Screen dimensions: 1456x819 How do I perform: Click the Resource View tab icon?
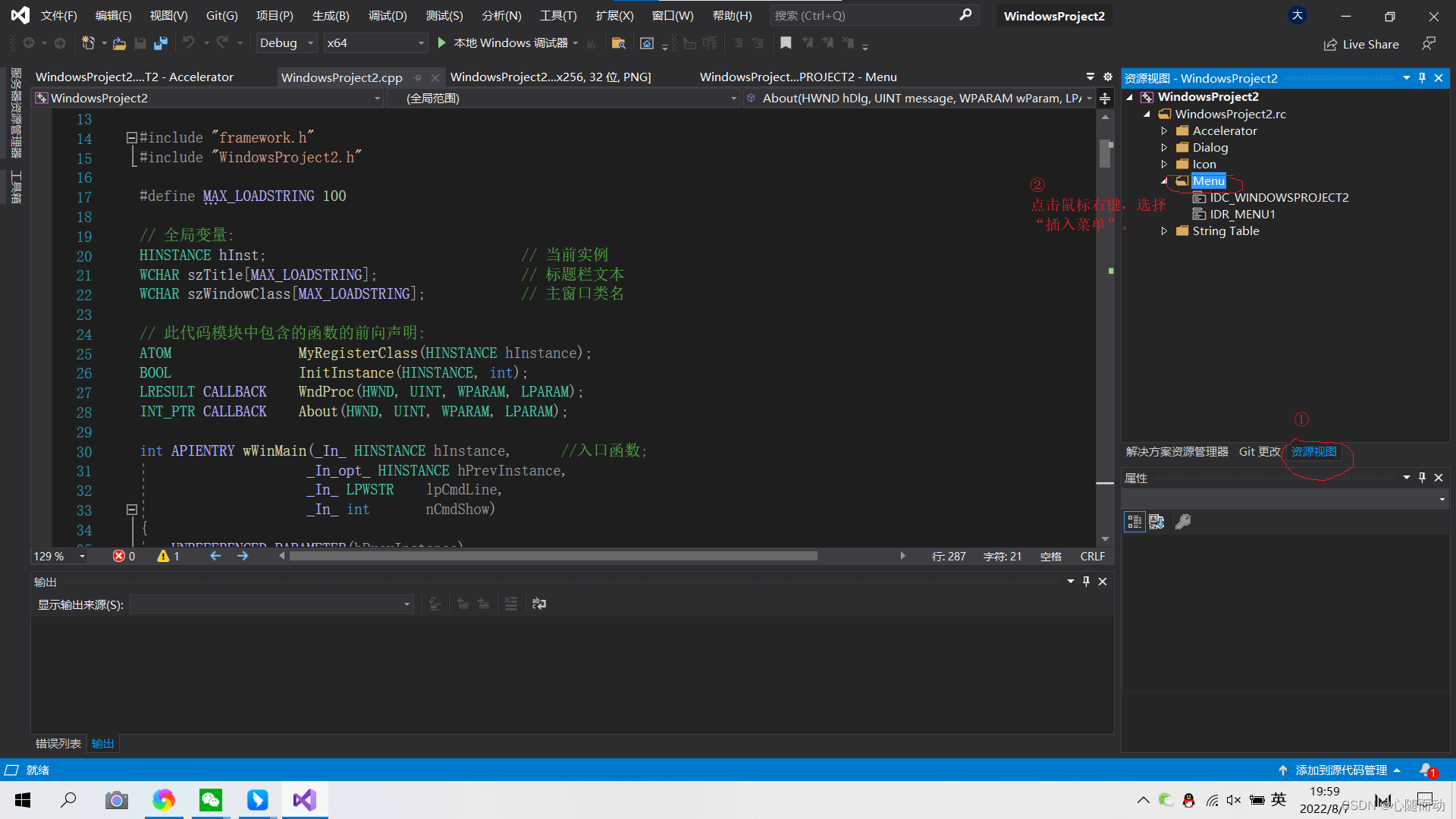click(1314, 451)
